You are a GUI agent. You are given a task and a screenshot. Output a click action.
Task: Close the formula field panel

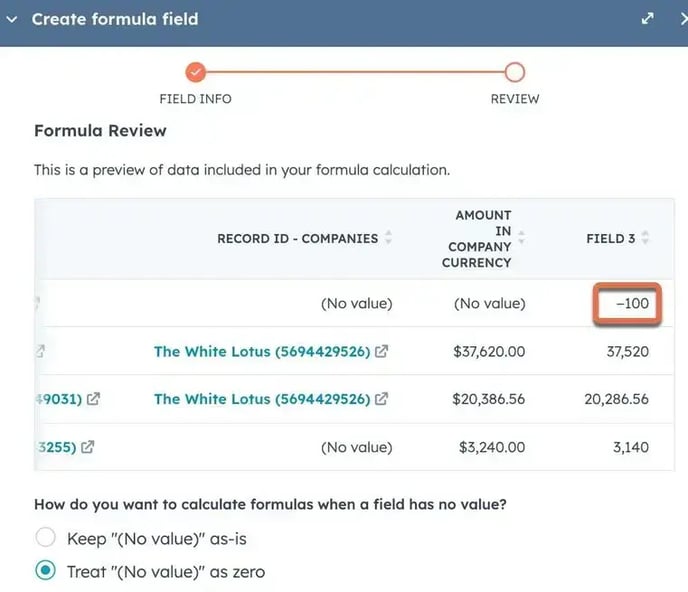pos(684,19)
